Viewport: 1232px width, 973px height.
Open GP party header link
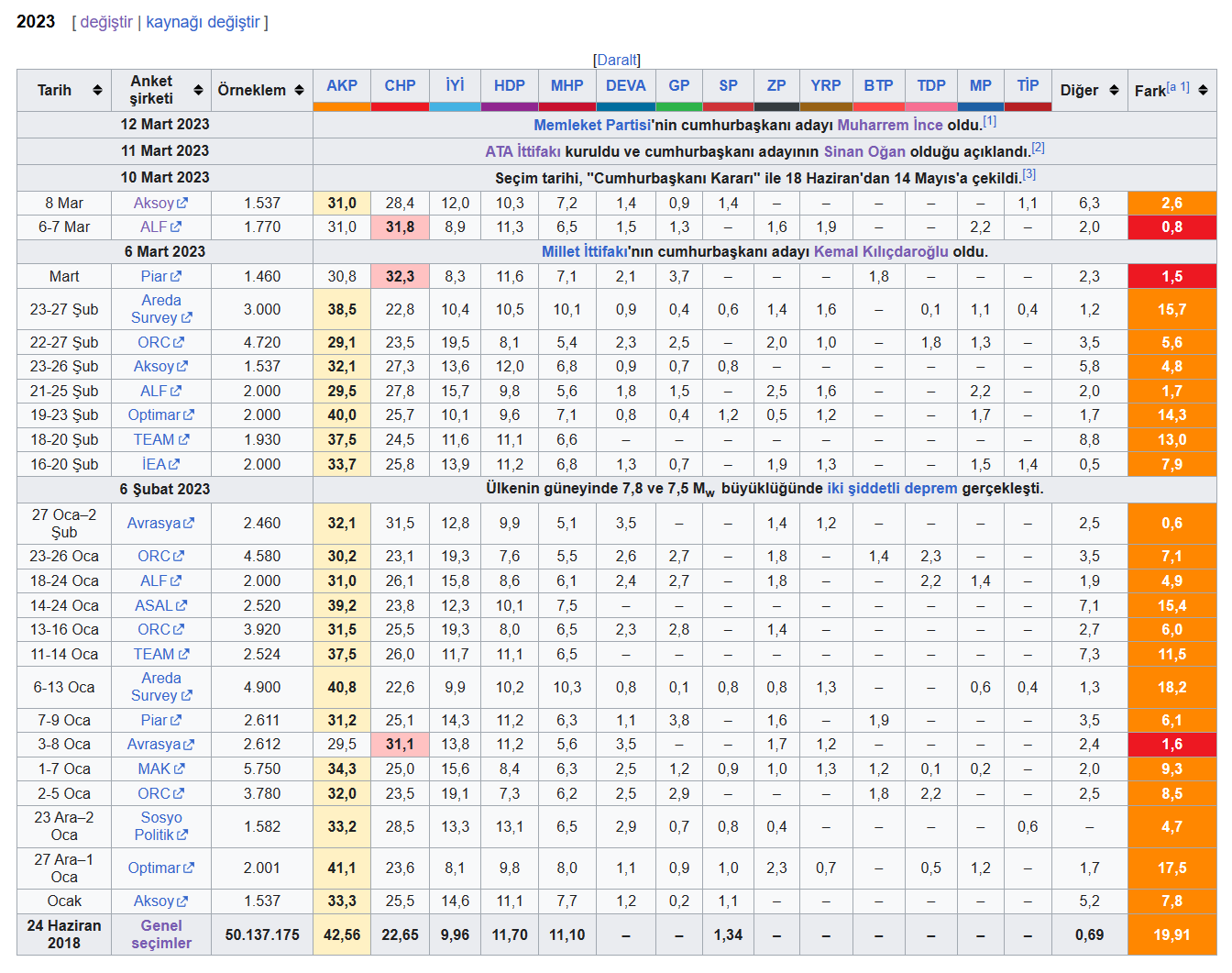click(679, 85)
